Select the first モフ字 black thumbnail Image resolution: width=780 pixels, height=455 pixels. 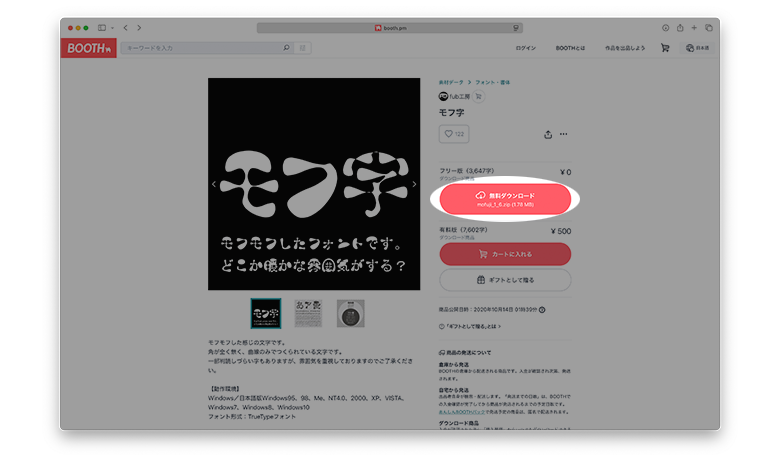pyautogui.click(x=266, y=313)
